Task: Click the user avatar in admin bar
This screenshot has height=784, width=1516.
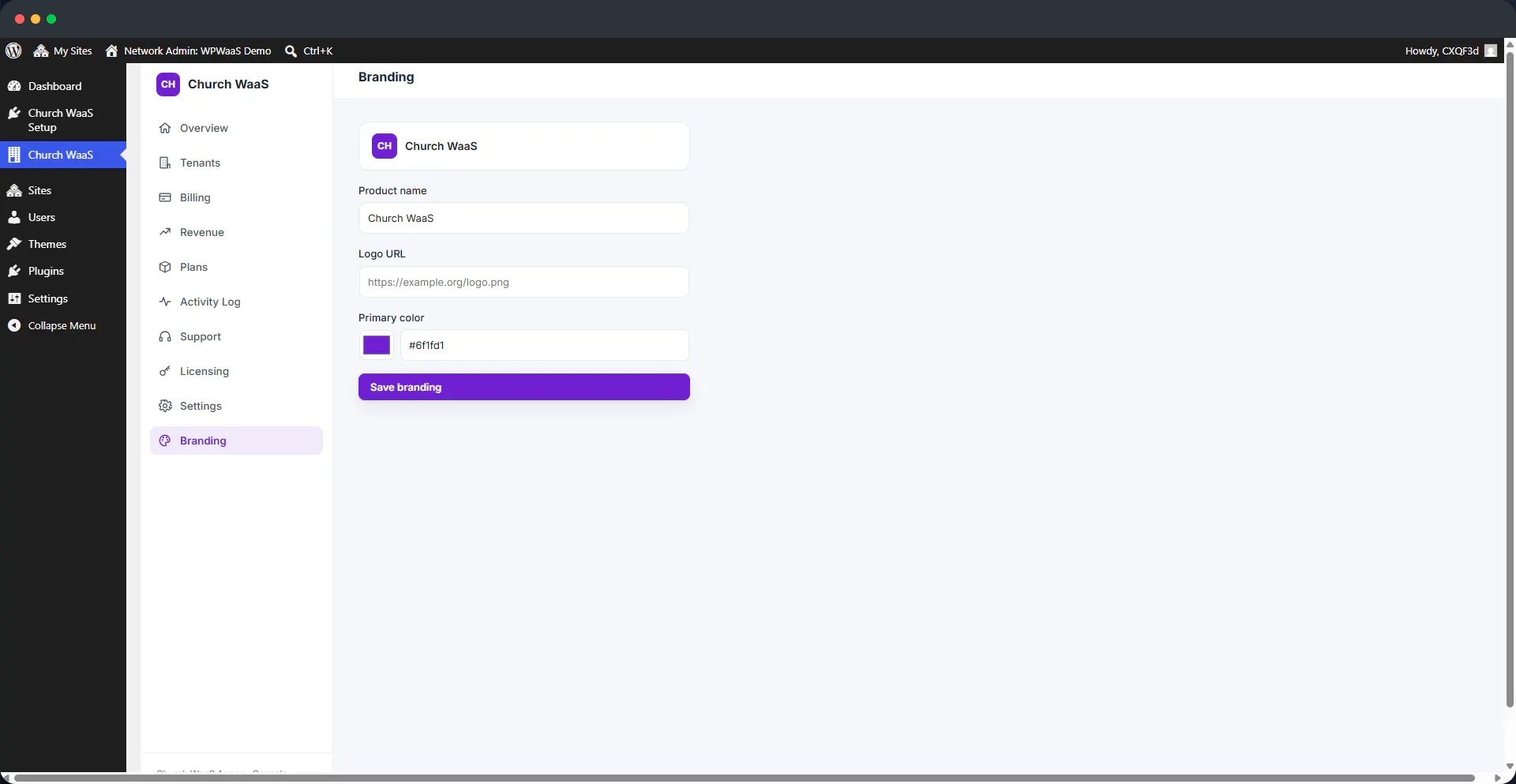Action: [x=1491, y=51]
